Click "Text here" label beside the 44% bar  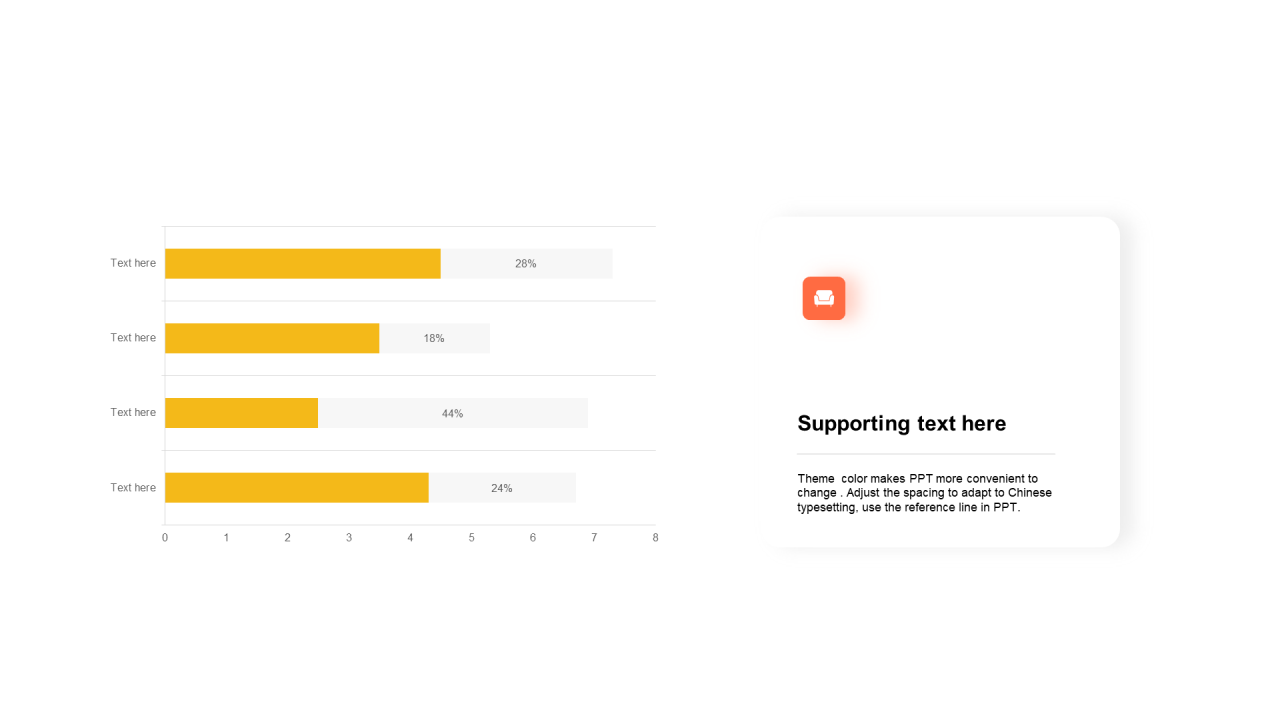[133, 412]
